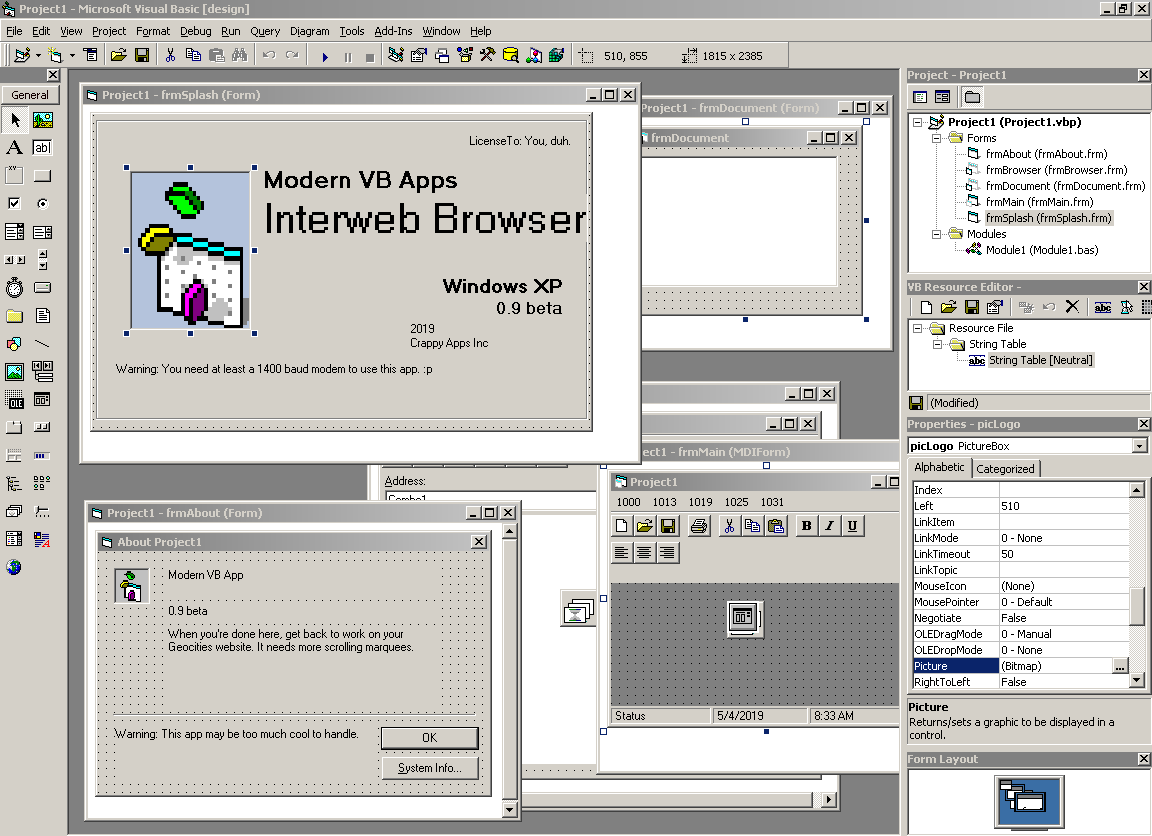Image resolution: width=1152 pixels, height=836 pixels.
Task: Show the Form Layout Window via toolbar icon
Action: click(442, 55)
